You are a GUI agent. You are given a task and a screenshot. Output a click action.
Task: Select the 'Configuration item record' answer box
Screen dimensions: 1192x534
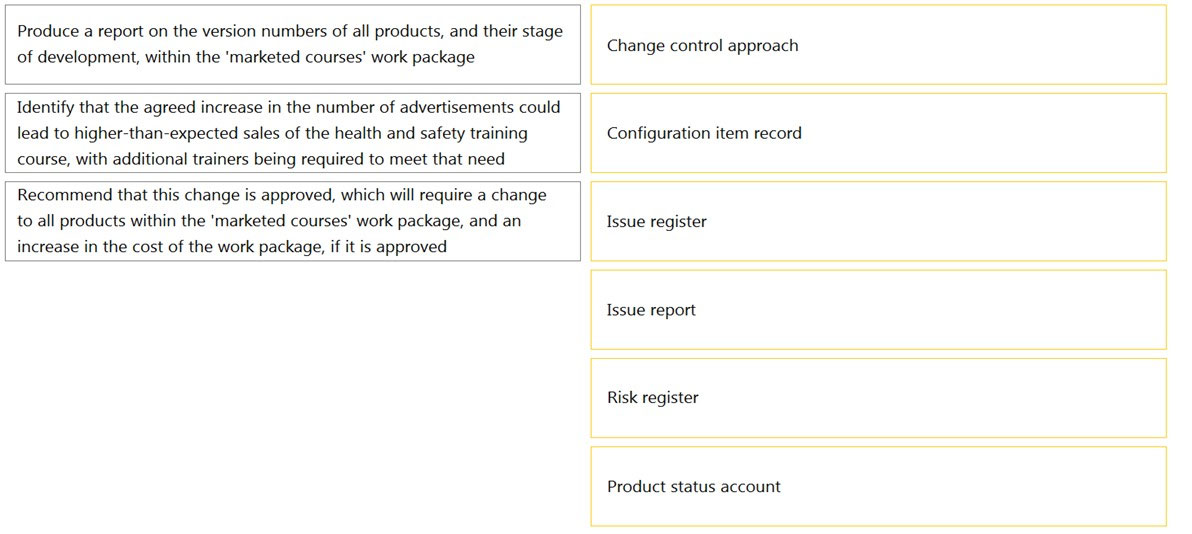click(x=878, y=133)
